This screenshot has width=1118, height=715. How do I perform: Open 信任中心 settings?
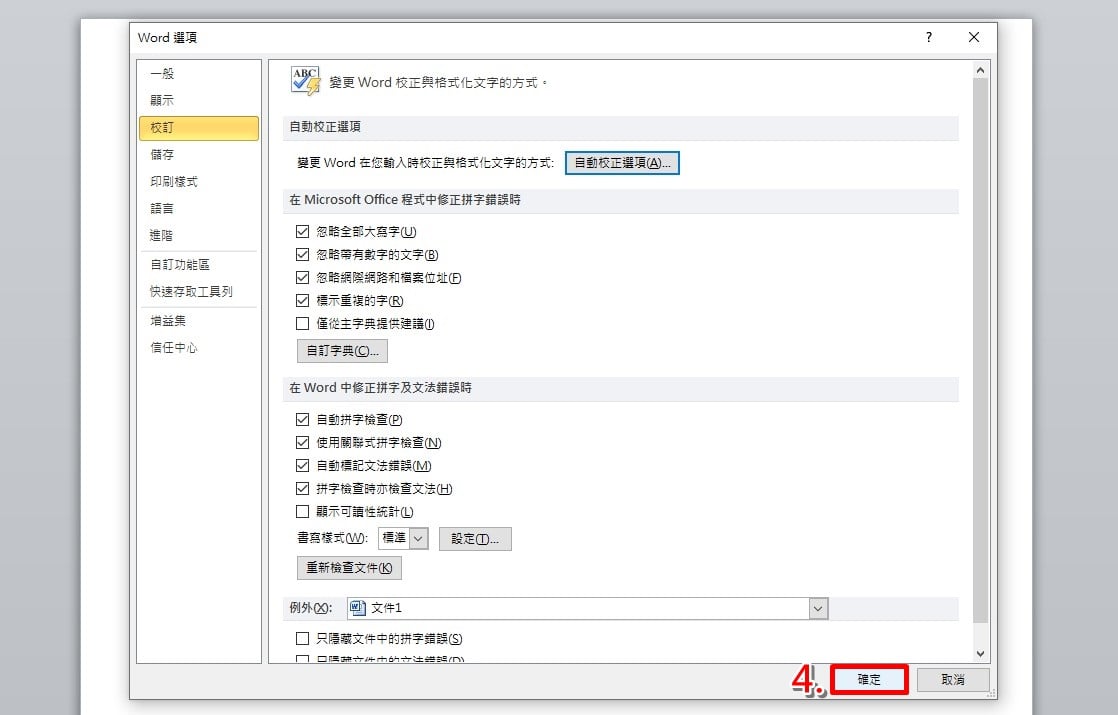(199, 348)
